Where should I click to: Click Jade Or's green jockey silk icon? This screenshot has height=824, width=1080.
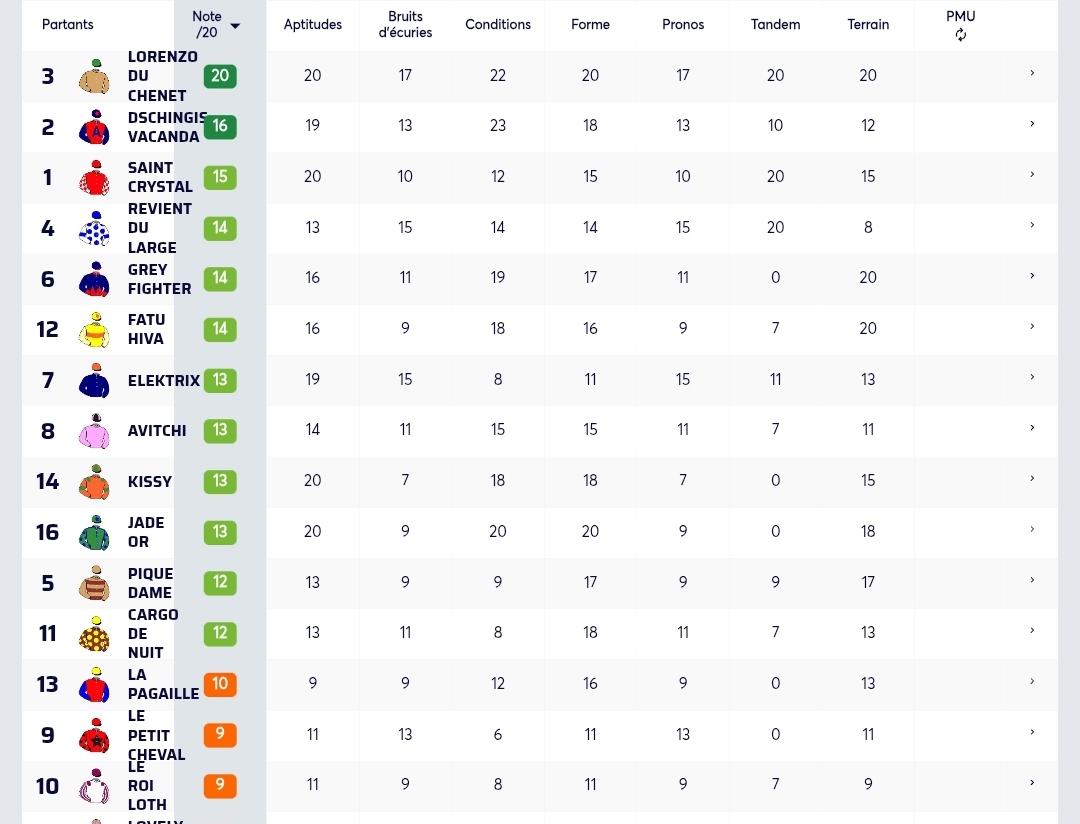pos(94,533)
